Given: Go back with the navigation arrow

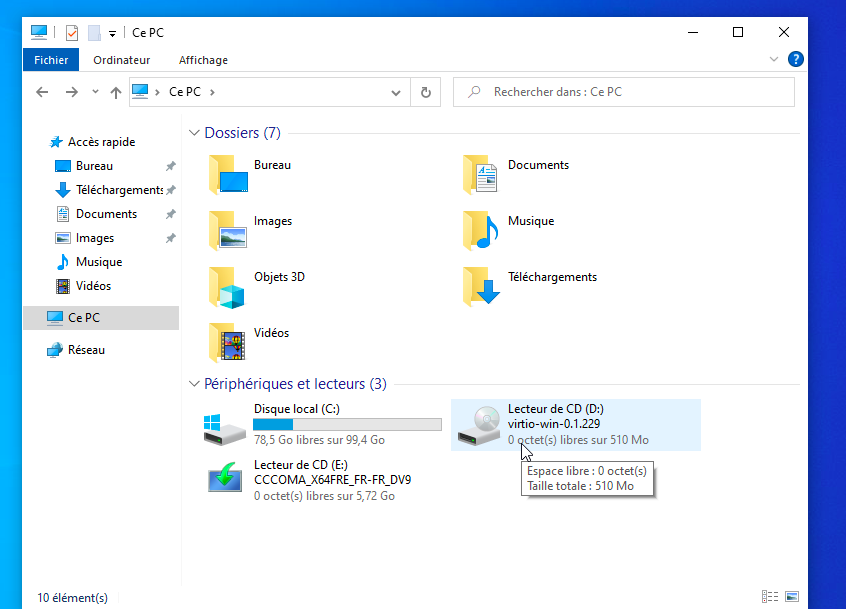Looking at the screenshot, I should pyautogui.click(x=41, y=91).
